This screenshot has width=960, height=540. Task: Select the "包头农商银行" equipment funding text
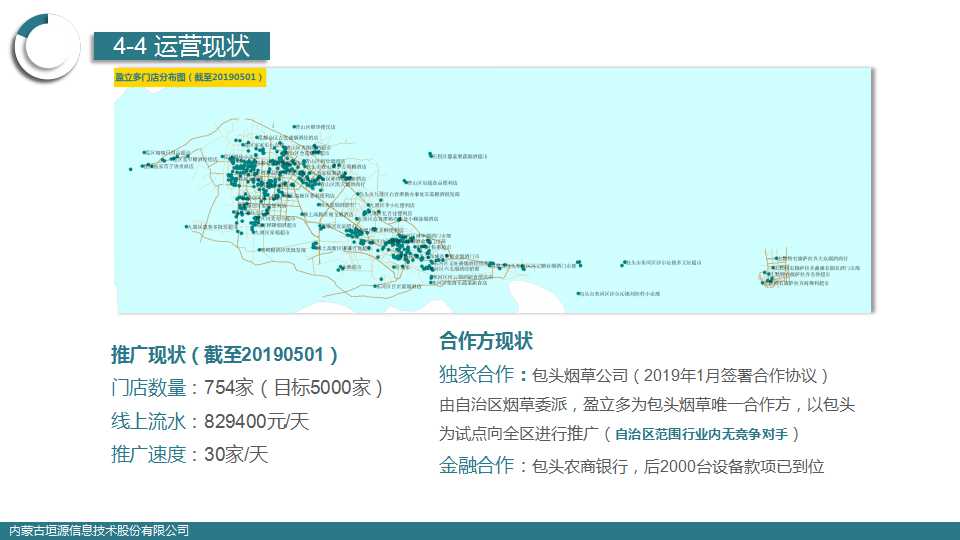678,466
